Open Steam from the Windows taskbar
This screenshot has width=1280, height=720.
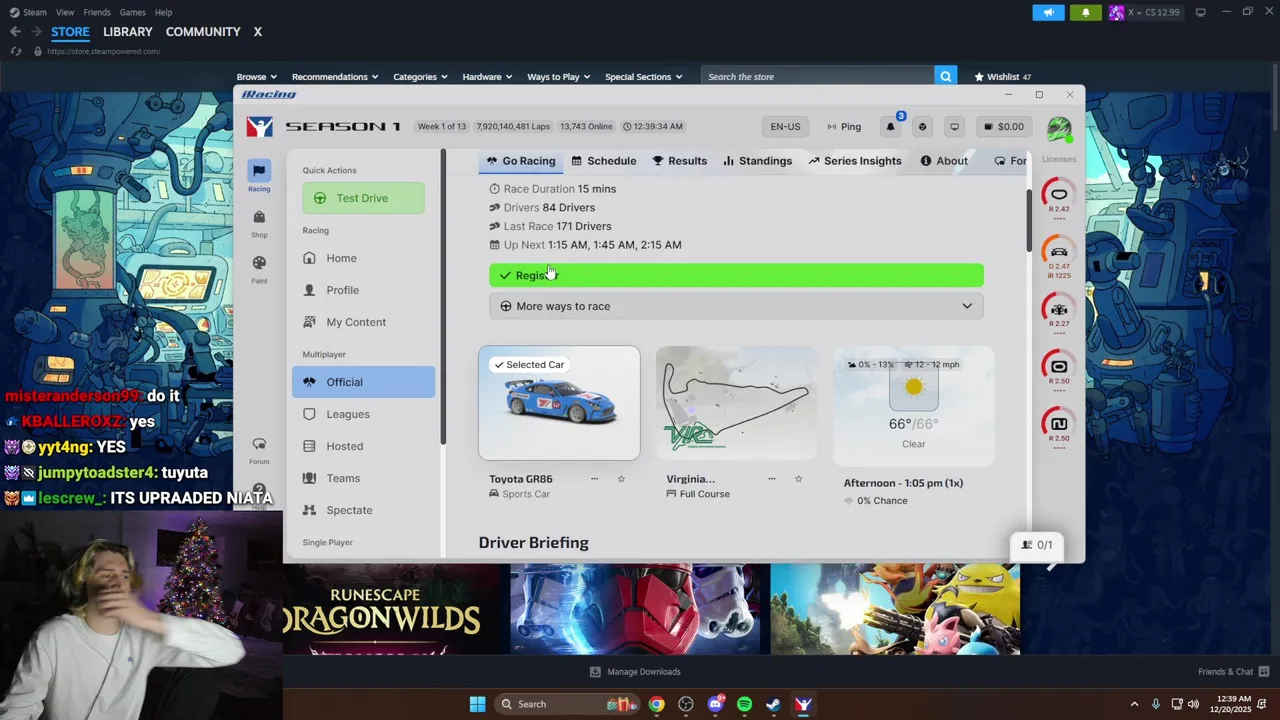point(773,704)
